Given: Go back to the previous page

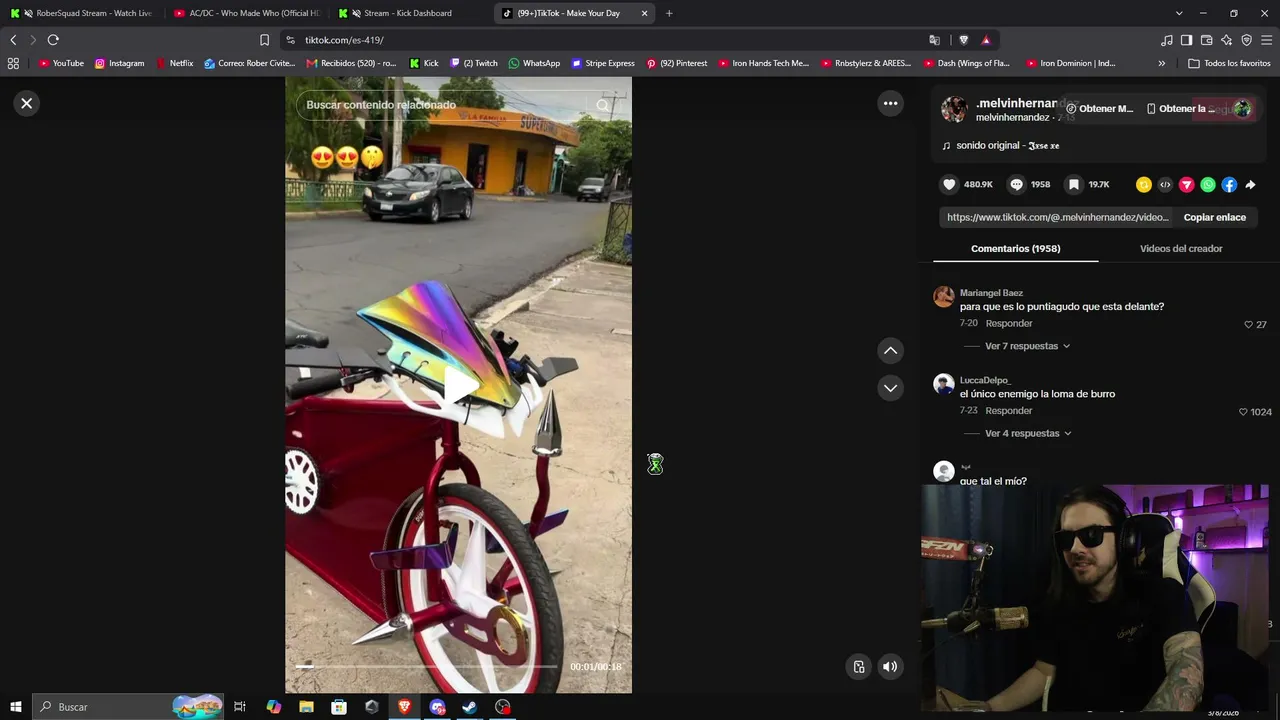Looking at the screenshot, I should [13, 40].
